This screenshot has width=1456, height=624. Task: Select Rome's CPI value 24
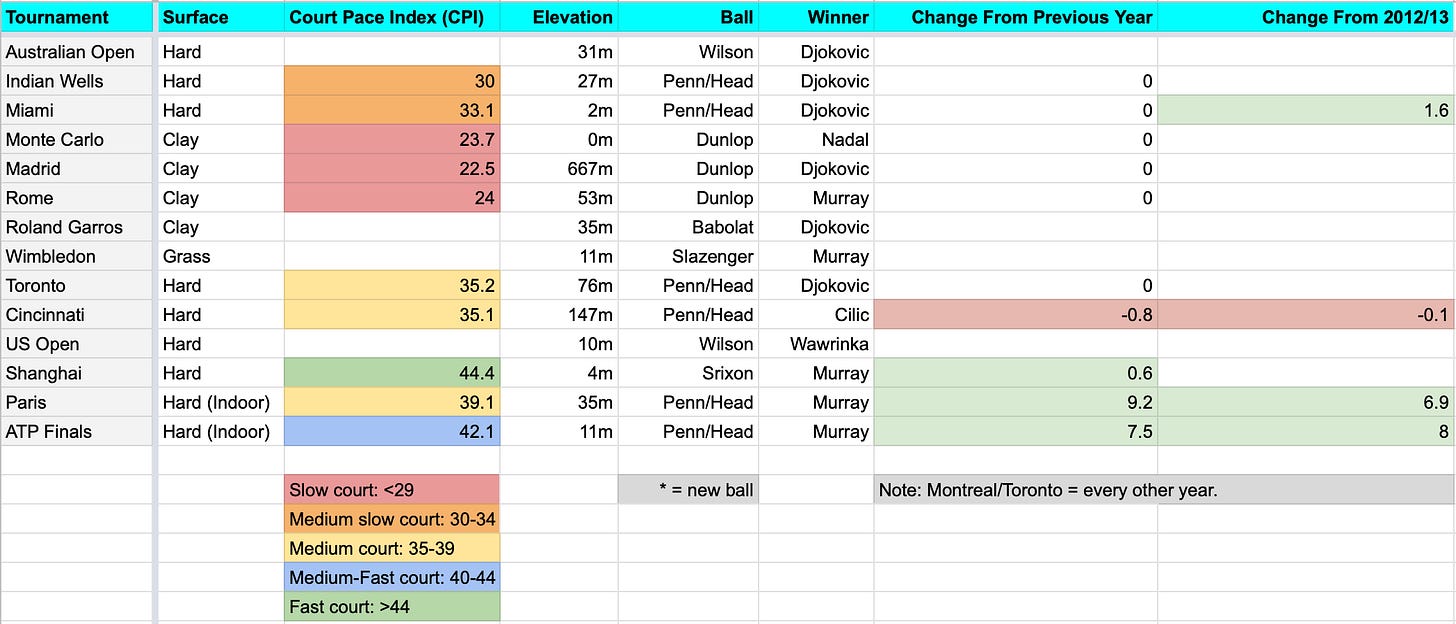tap(392, 197)
